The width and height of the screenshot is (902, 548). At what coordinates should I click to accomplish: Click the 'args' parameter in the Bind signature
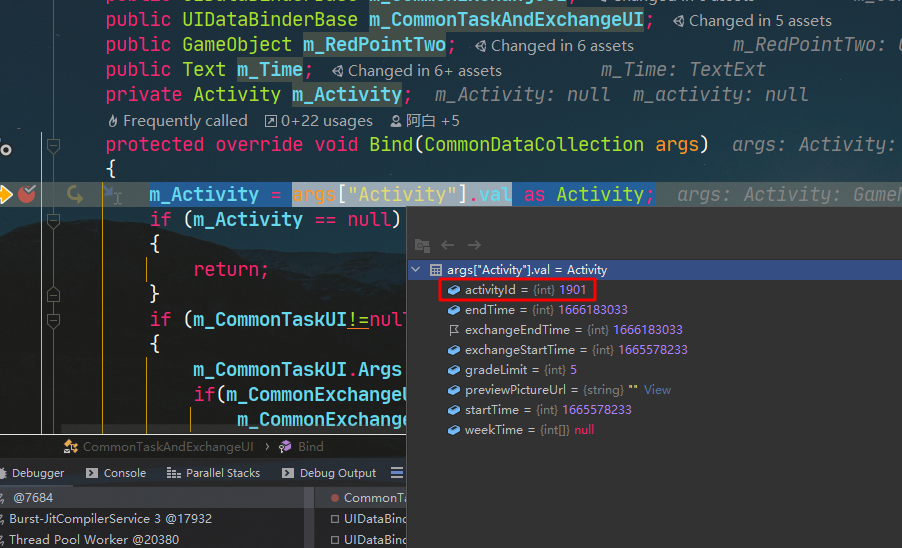point(676,144)
